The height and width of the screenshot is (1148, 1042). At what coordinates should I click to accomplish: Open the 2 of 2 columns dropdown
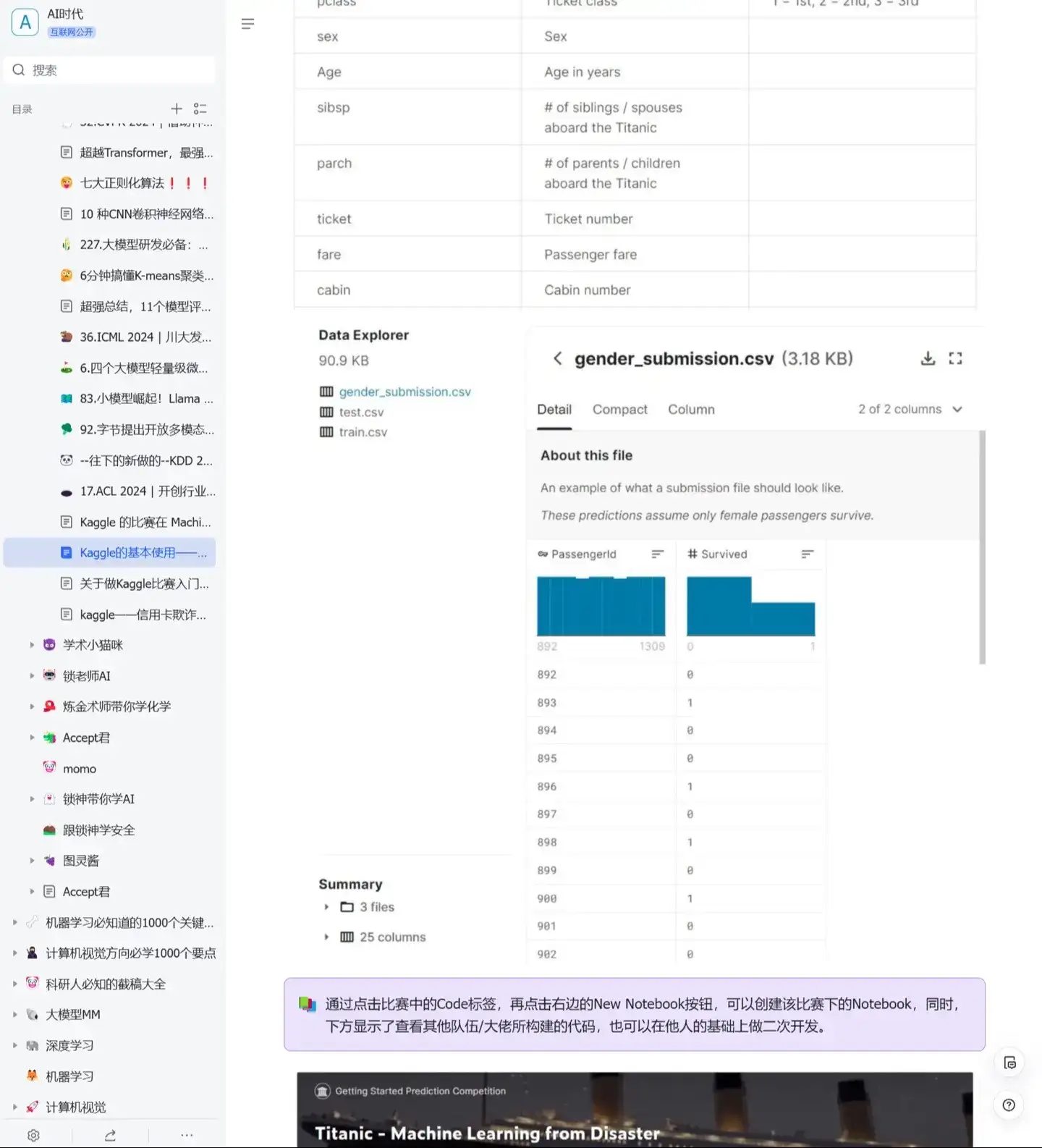point(910,409)
